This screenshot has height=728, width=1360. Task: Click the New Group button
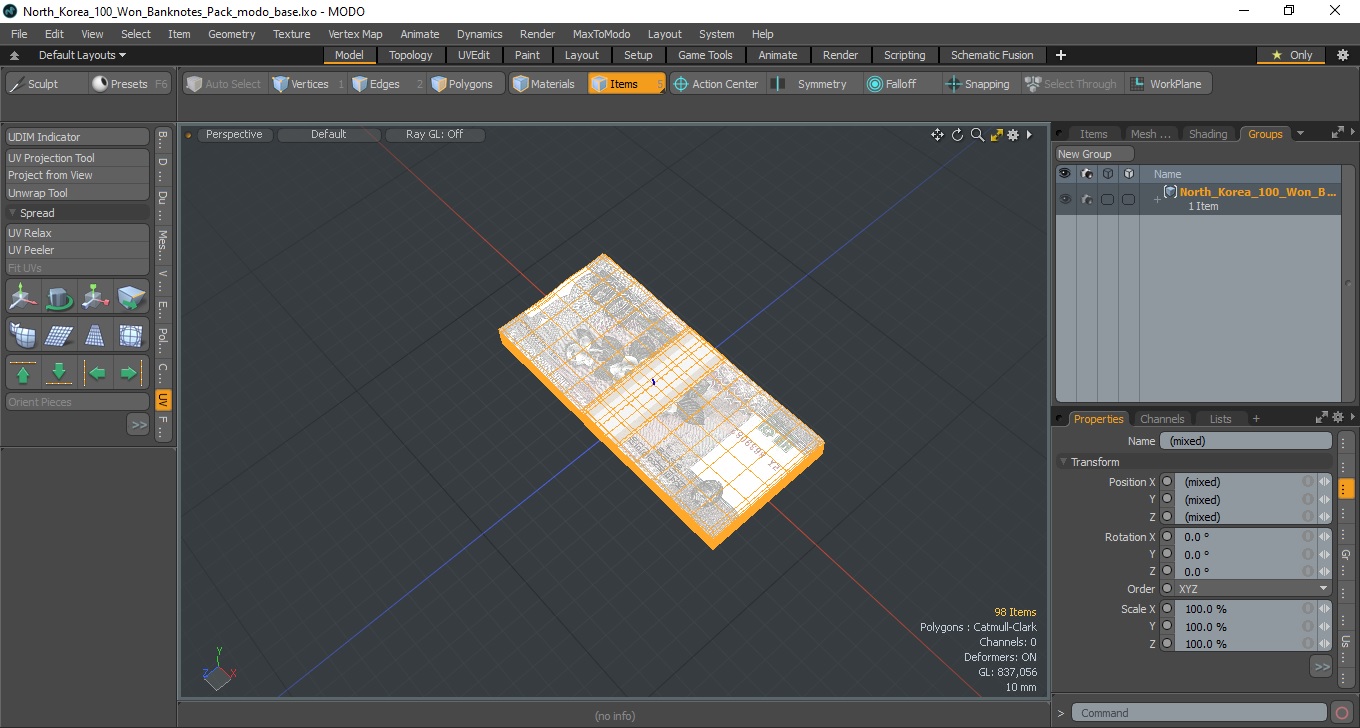click(1095, 154)
